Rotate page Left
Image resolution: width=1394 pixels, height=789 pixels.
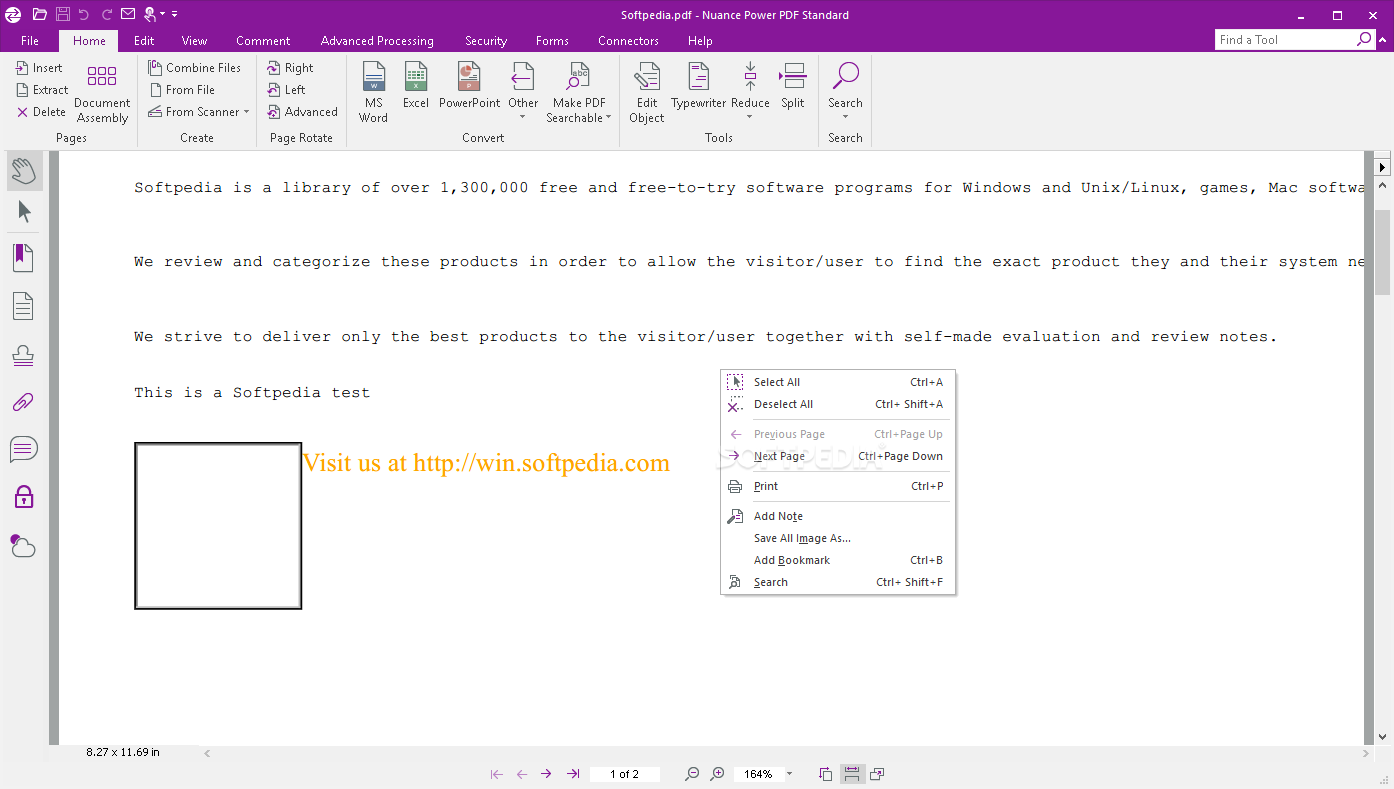(x=286, y=90)
